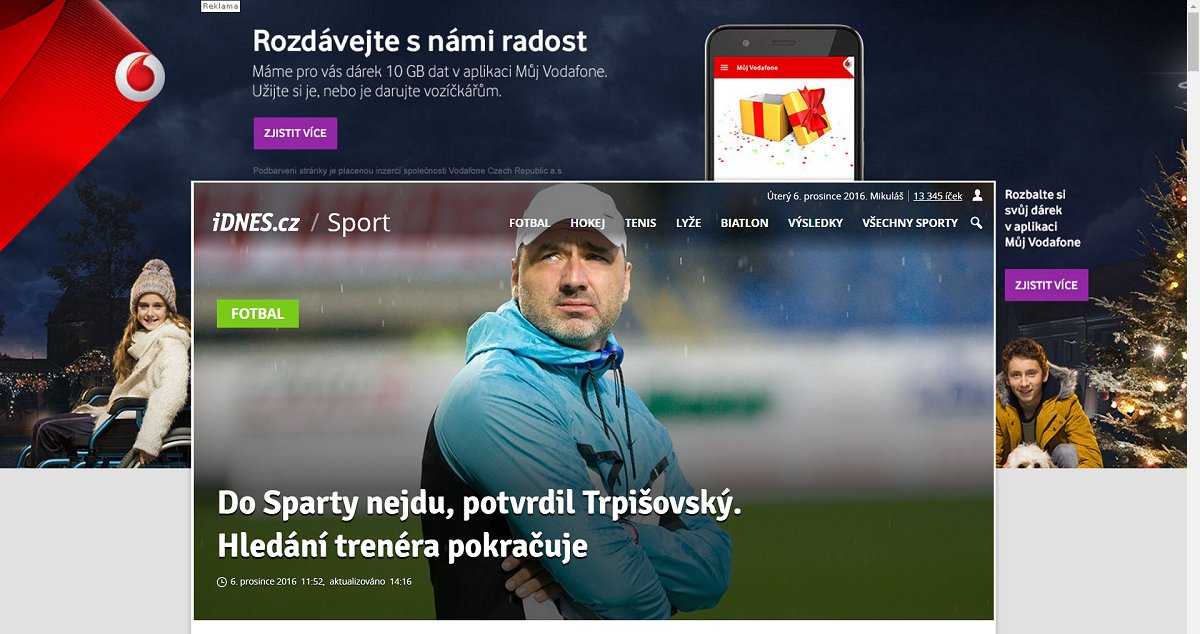Open the HOKEJ section
Screen dimensions: 1200x634
coord(588,223)
